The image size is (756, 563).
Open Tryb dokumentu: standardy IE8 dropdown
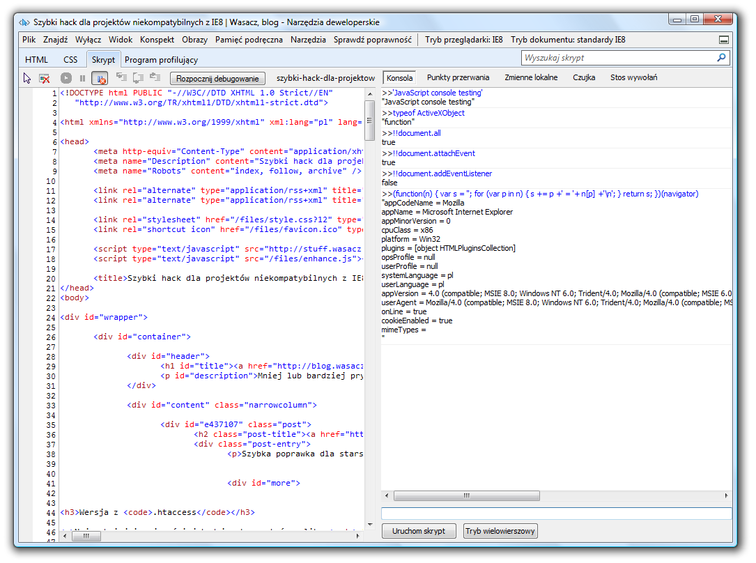point(567,40)
